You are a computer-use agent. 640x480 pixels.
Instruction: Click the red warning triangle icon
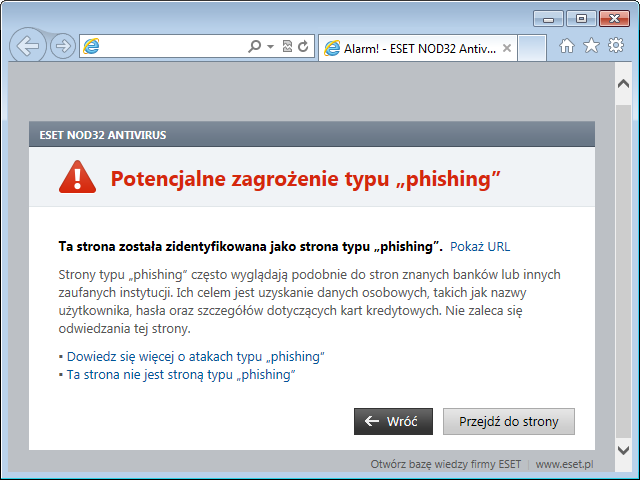pyautogui.click(x=78, y=177)
